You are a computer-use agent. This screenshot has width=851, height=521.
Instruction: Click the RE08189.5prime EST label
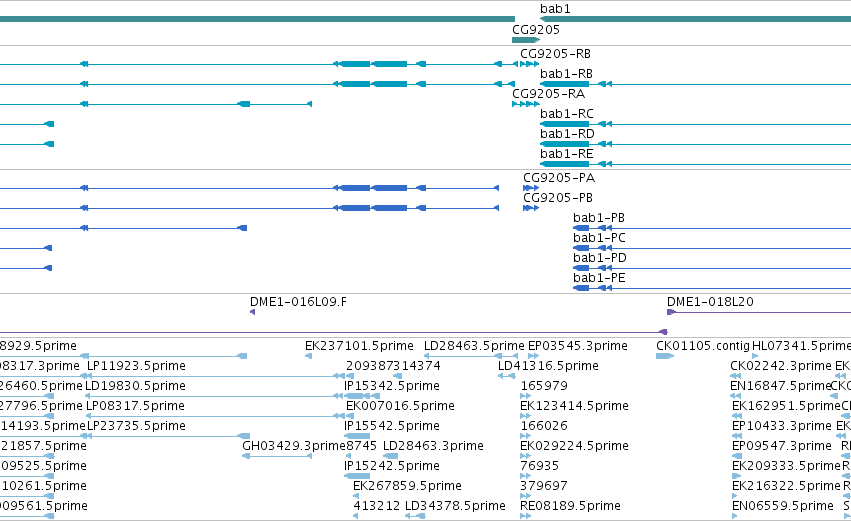tap(570, 507)
